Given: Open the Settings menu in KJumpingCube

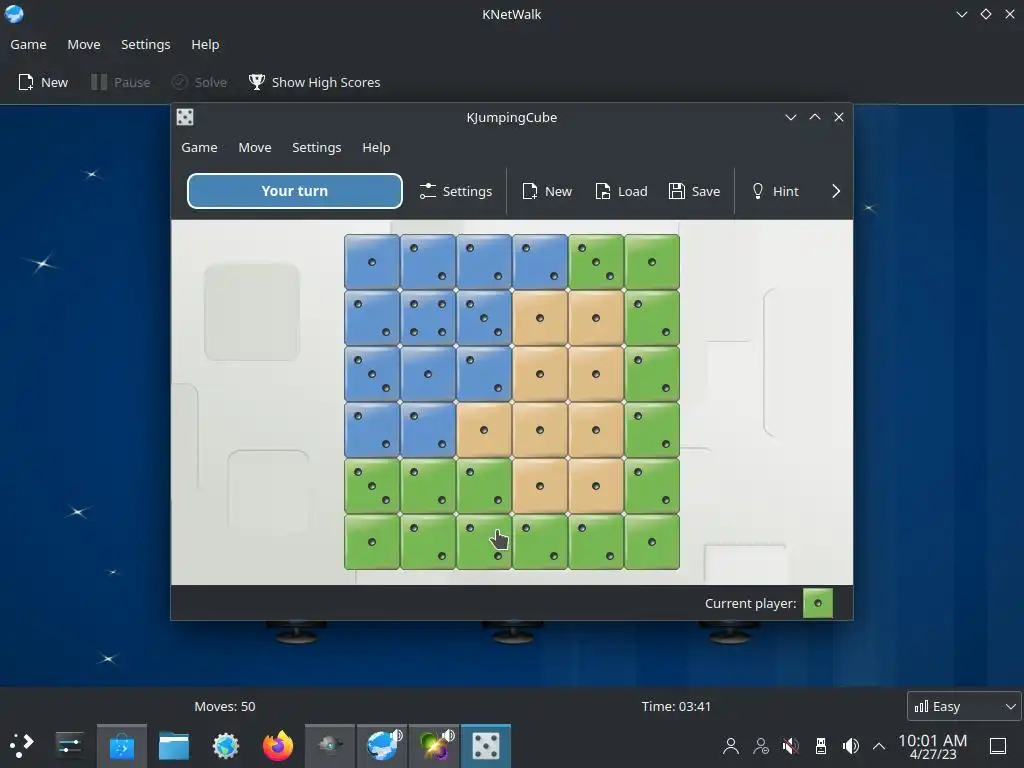Looking at the screenshot, I should pos(317,148).
